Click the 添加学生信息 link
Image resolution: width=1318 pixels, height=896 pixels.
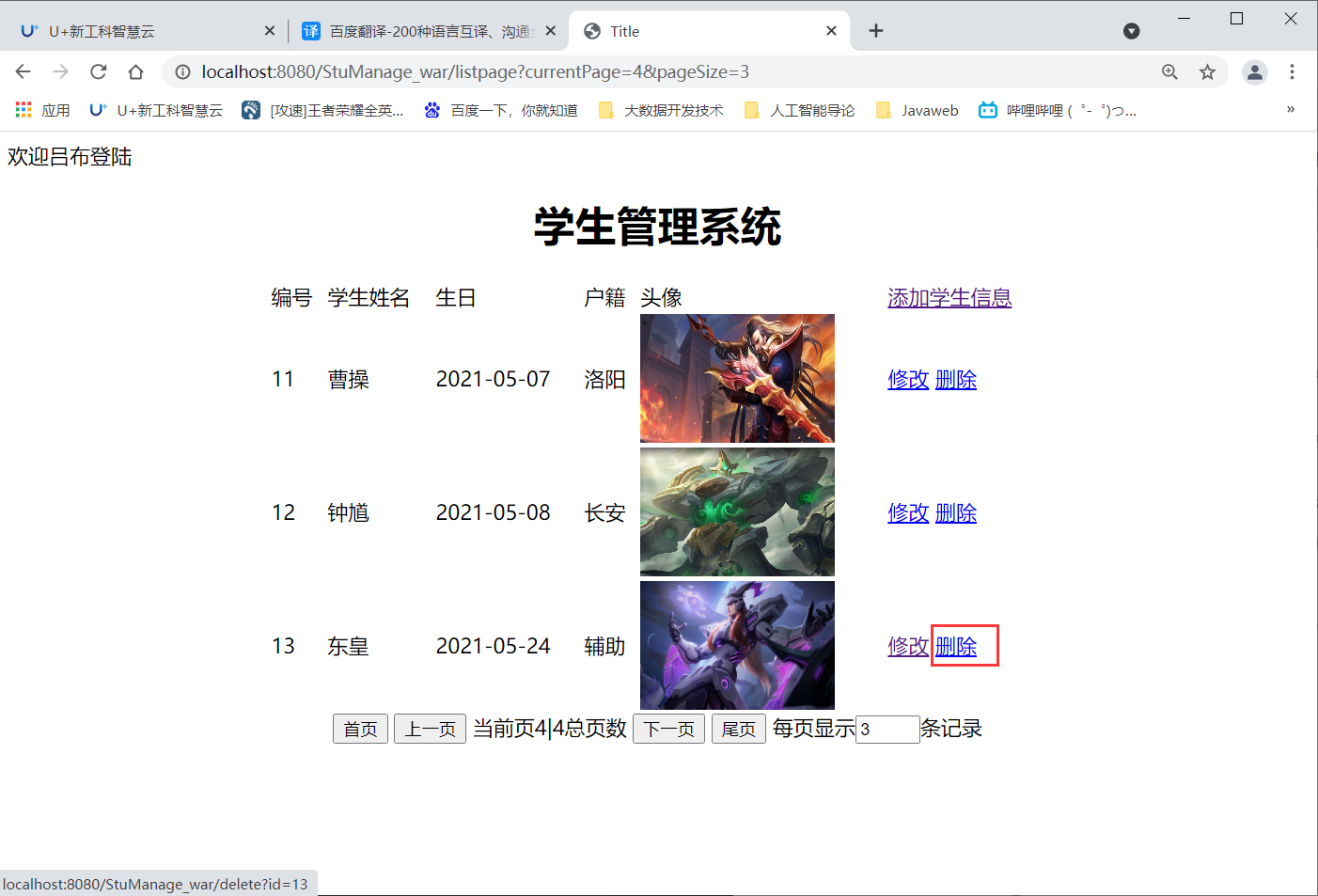point(949,298)
